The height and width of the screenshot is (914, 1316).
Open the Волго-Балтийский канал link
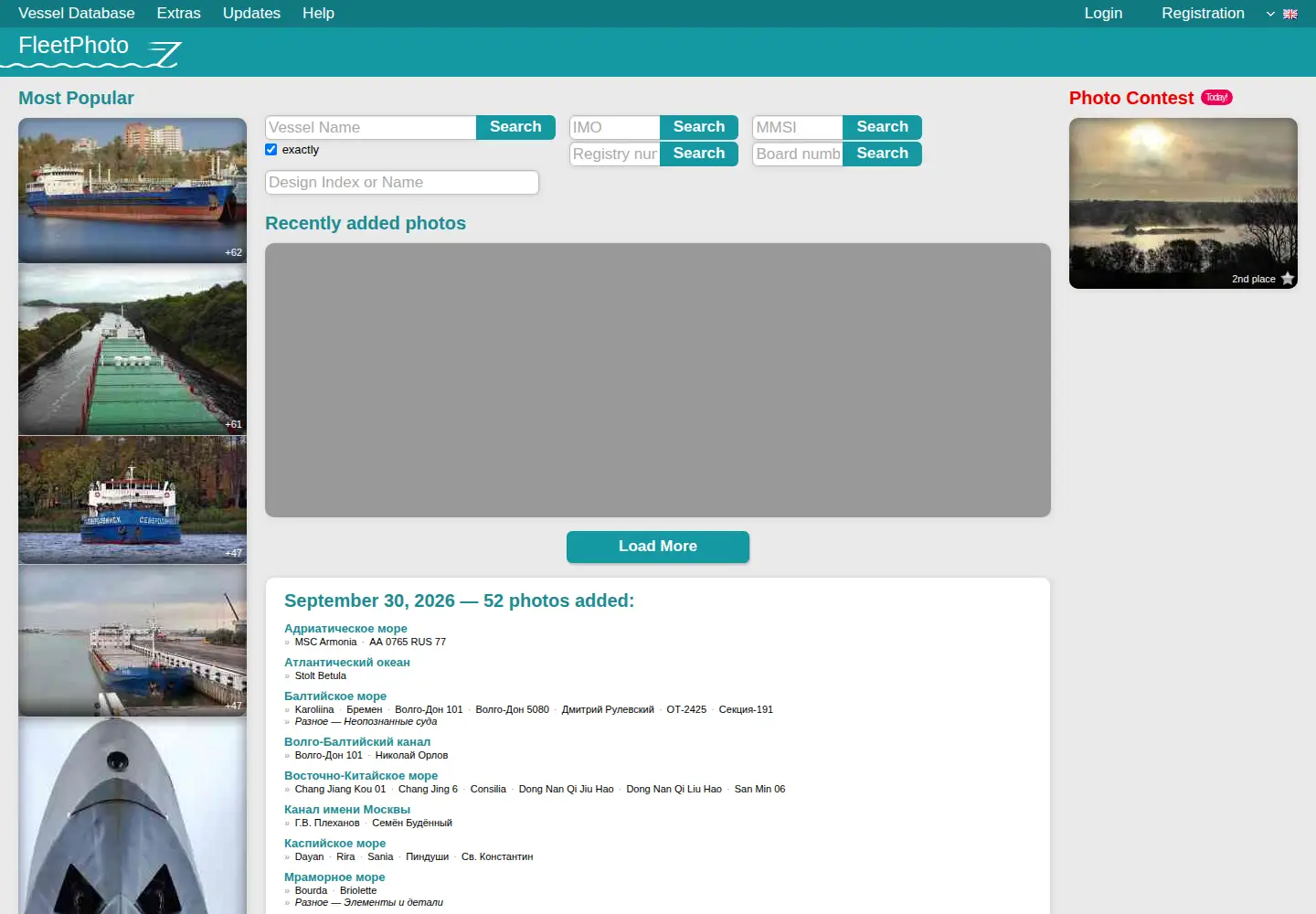click(x=357, y=742)
